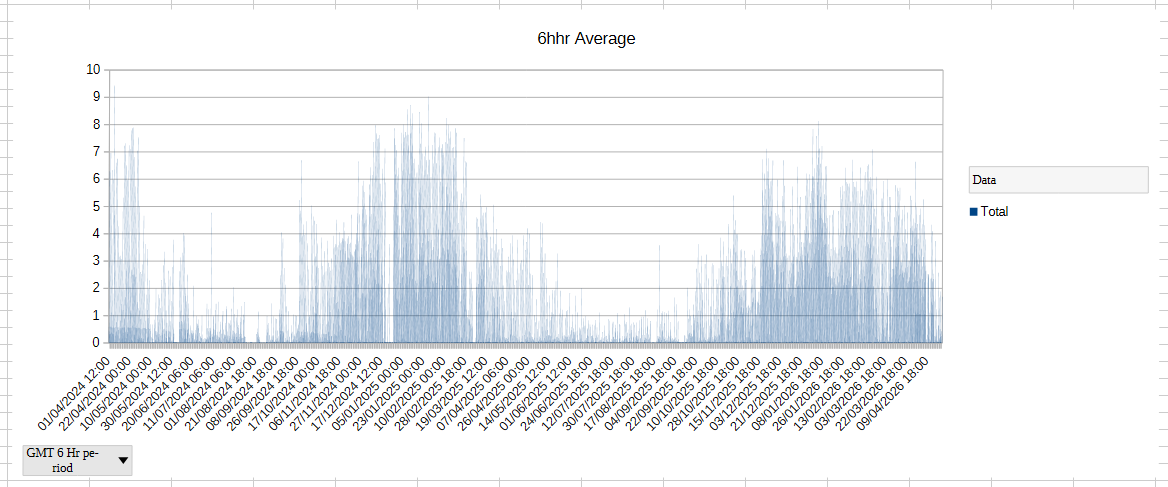Viewport: 1168px width, 487px height.
Task: Select the Total legend entry
Action: pyautogui.click(x=994, y=211)
